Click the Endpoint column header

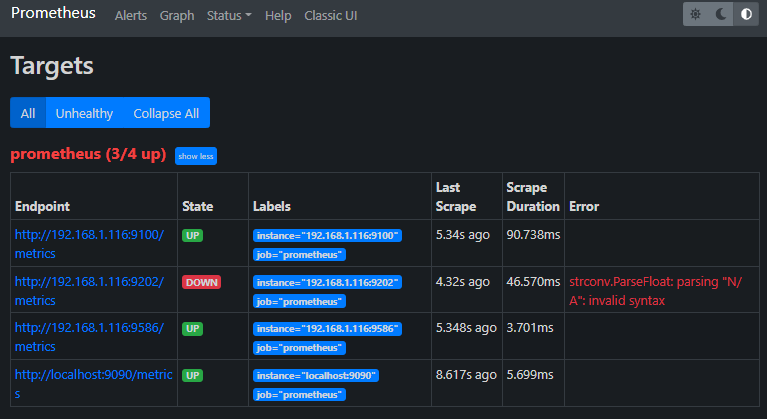(x=43, y=206)
